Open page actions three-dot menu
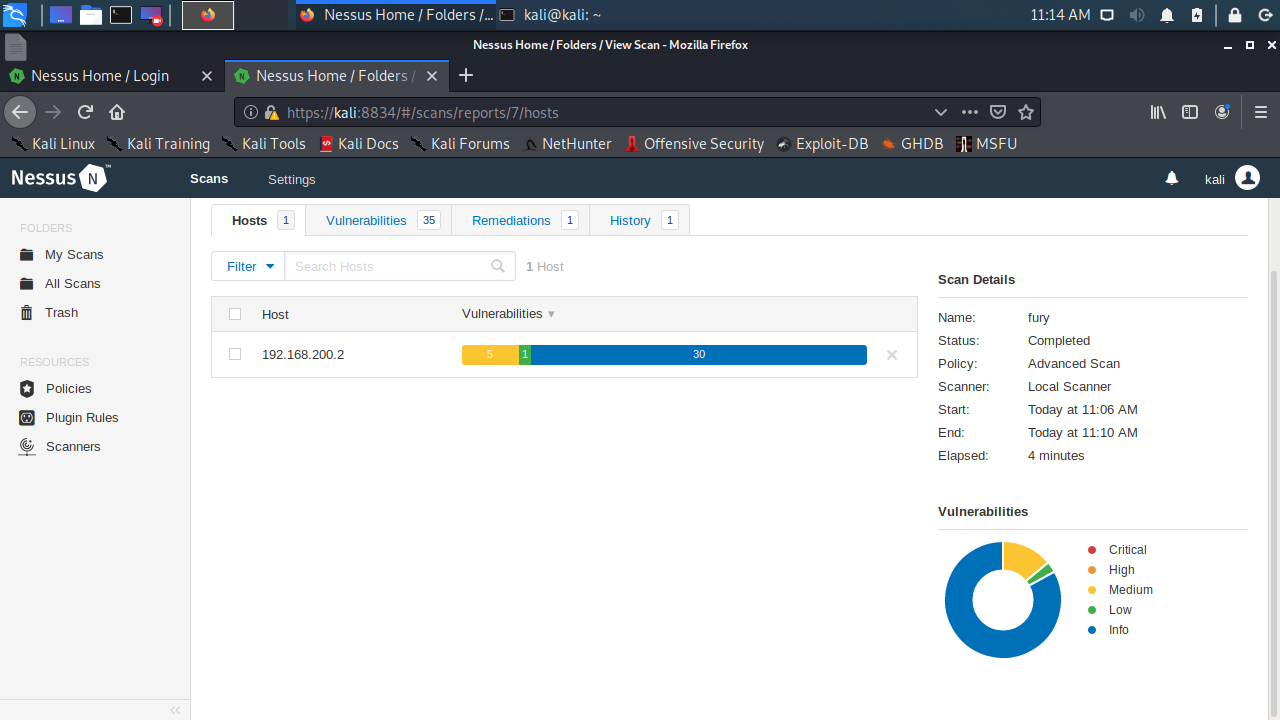 click(x=969, y=112)
